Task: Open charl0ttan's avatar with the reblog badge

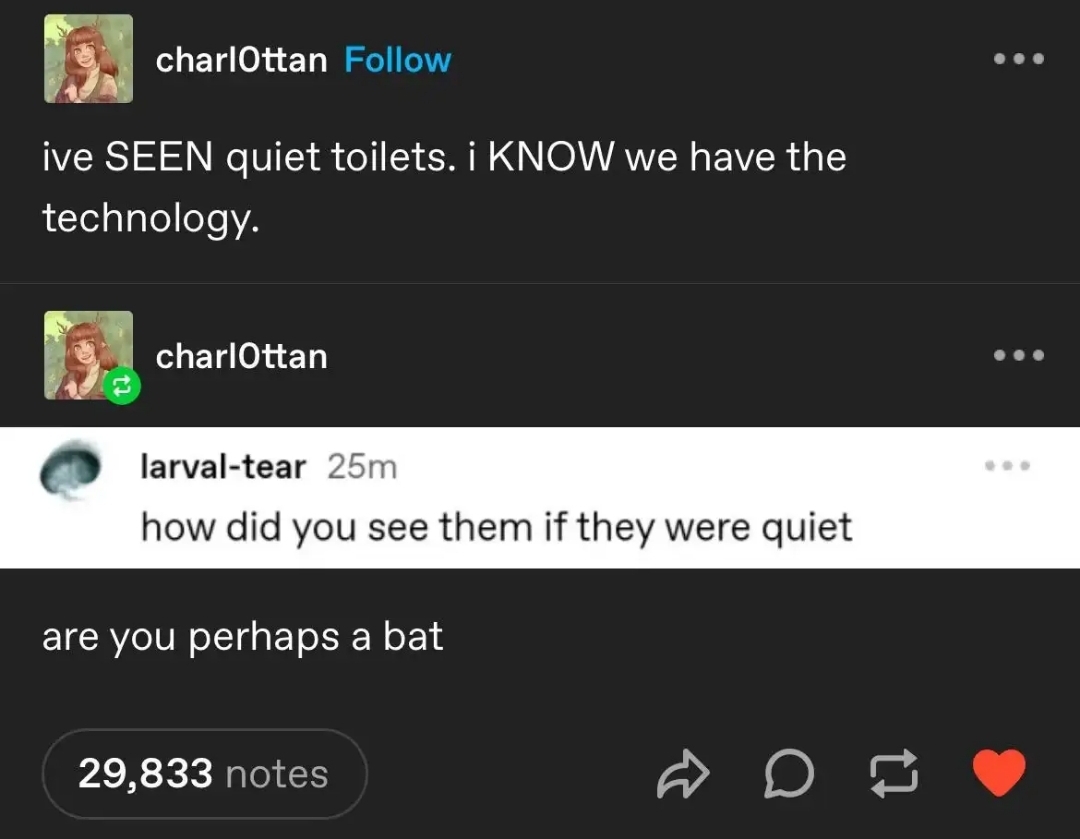Action: pos(88,355)
